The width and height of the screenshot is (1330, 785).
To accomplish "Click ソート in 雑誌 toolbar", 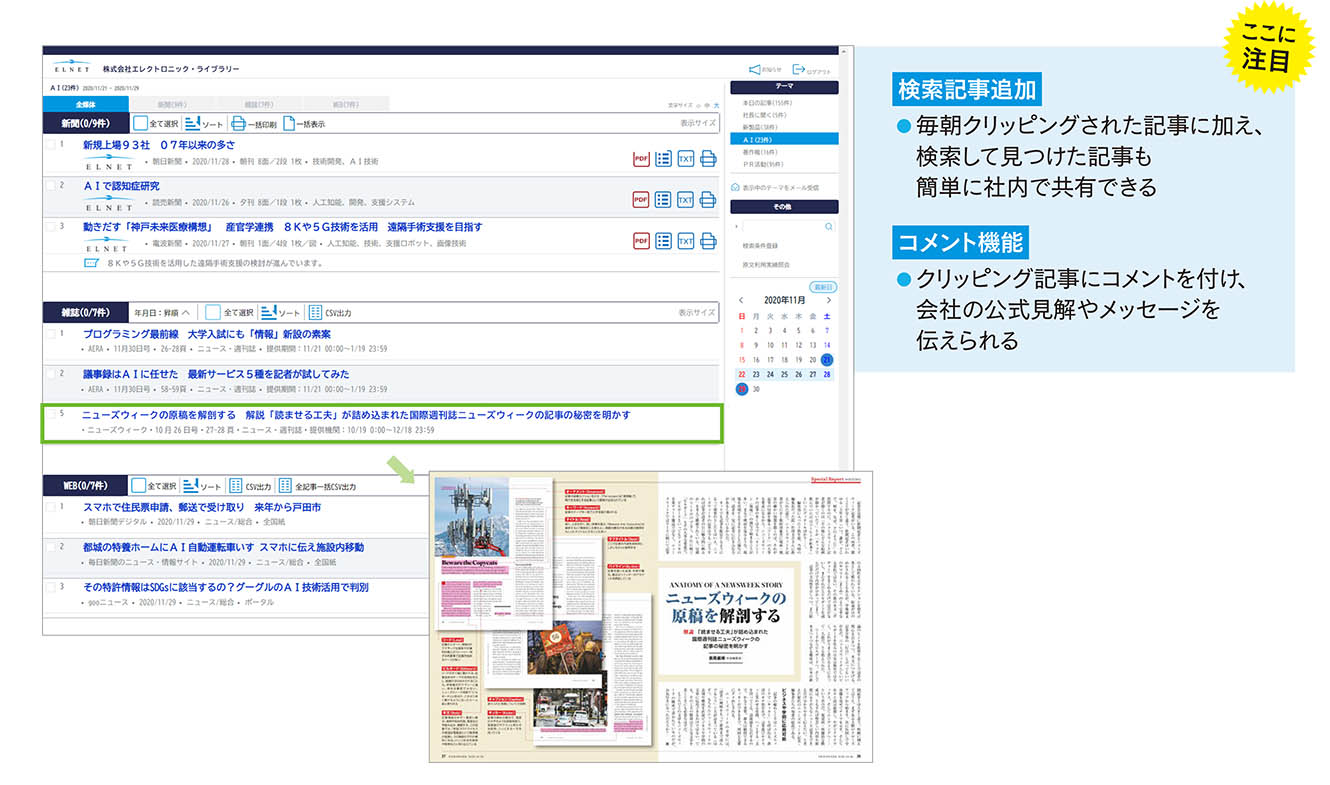I will pos(280,312).
